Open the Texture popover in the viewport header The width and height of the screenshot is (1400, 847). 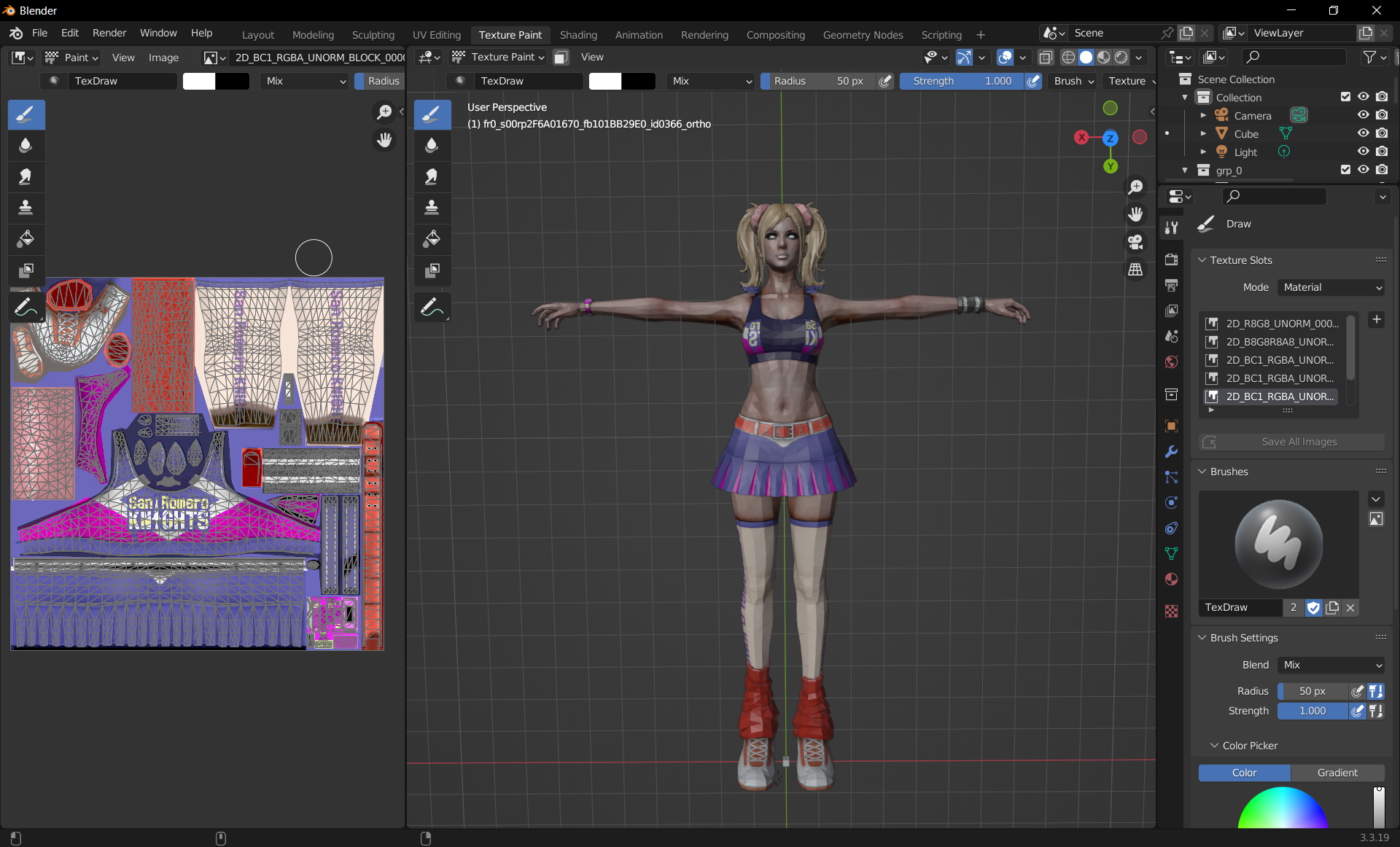pyautogui.click(x=1129, y=81)
